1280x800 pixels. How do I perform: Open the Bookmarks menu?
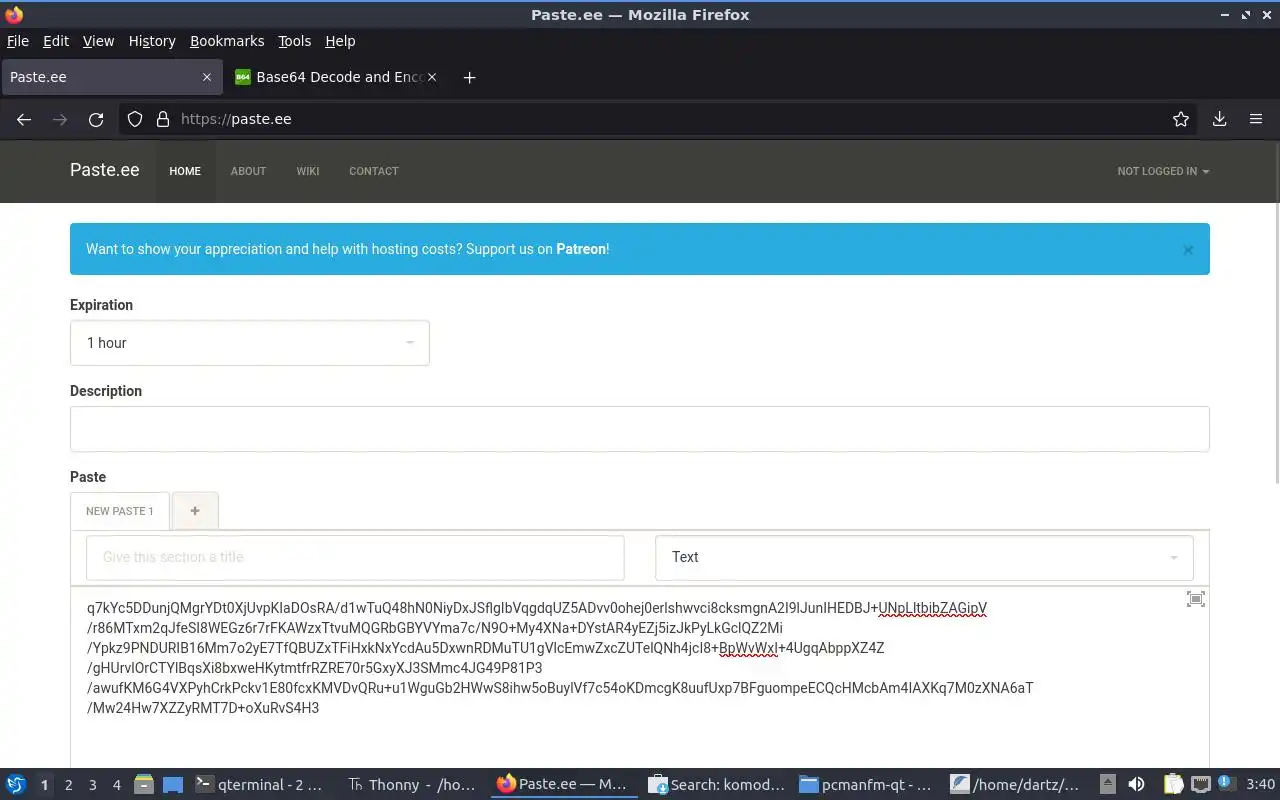[227, 41]
